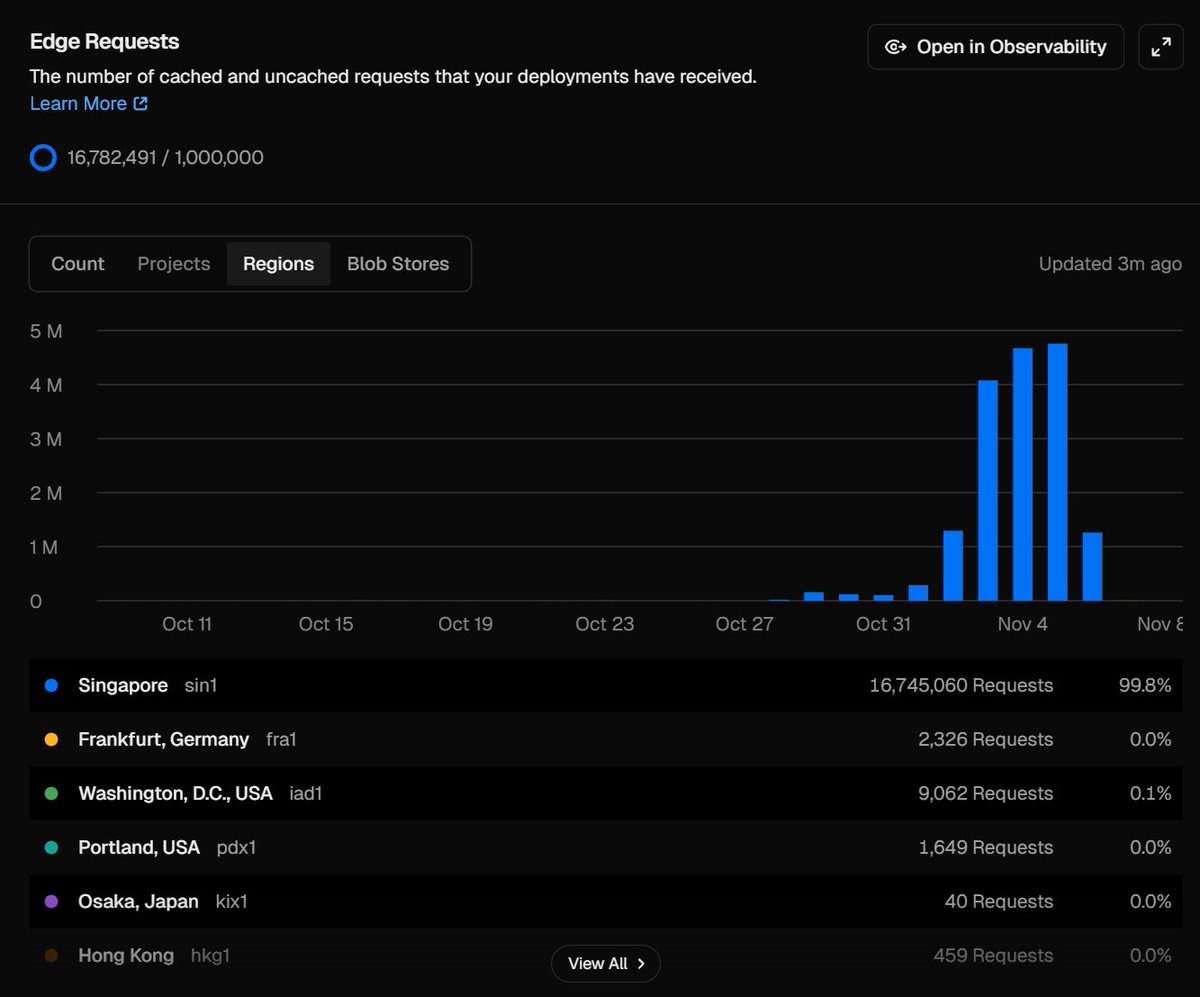Click the blue dot next to Singapore
Screen dimensions: 1200x997
coord(52,686)
